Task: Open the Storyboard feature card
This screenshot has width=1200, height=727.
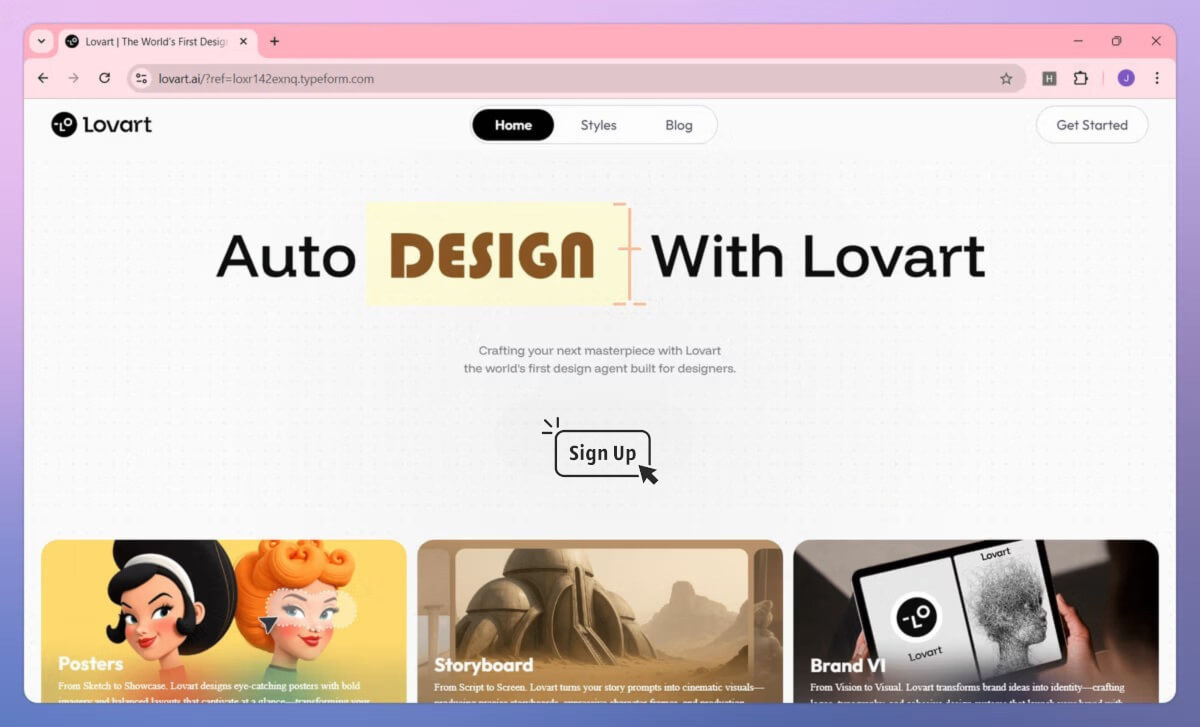Action: pyautogui.click(x=600, y=620)
